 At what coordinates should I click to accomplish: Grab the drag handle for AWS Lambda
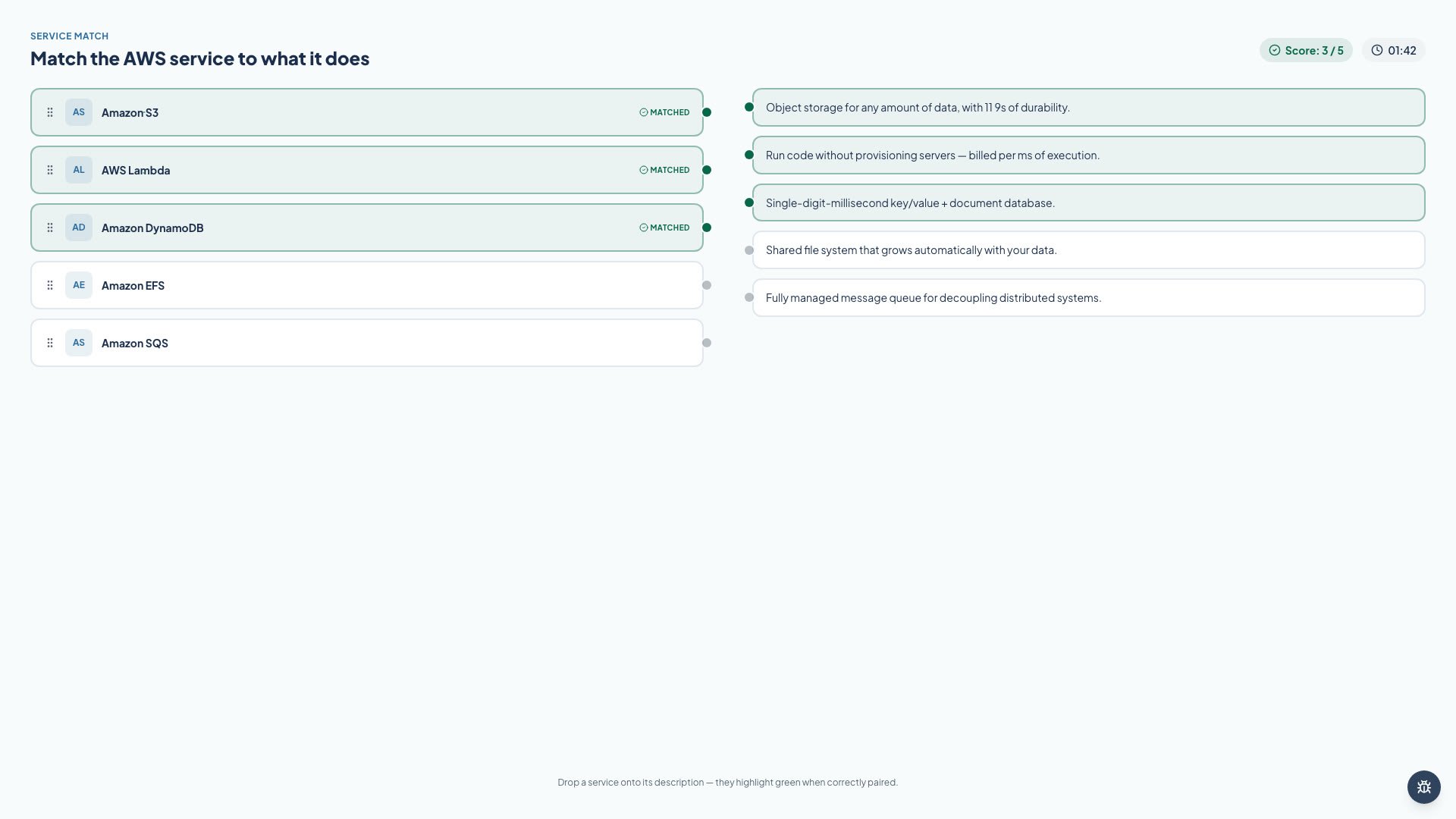[50, 170]
